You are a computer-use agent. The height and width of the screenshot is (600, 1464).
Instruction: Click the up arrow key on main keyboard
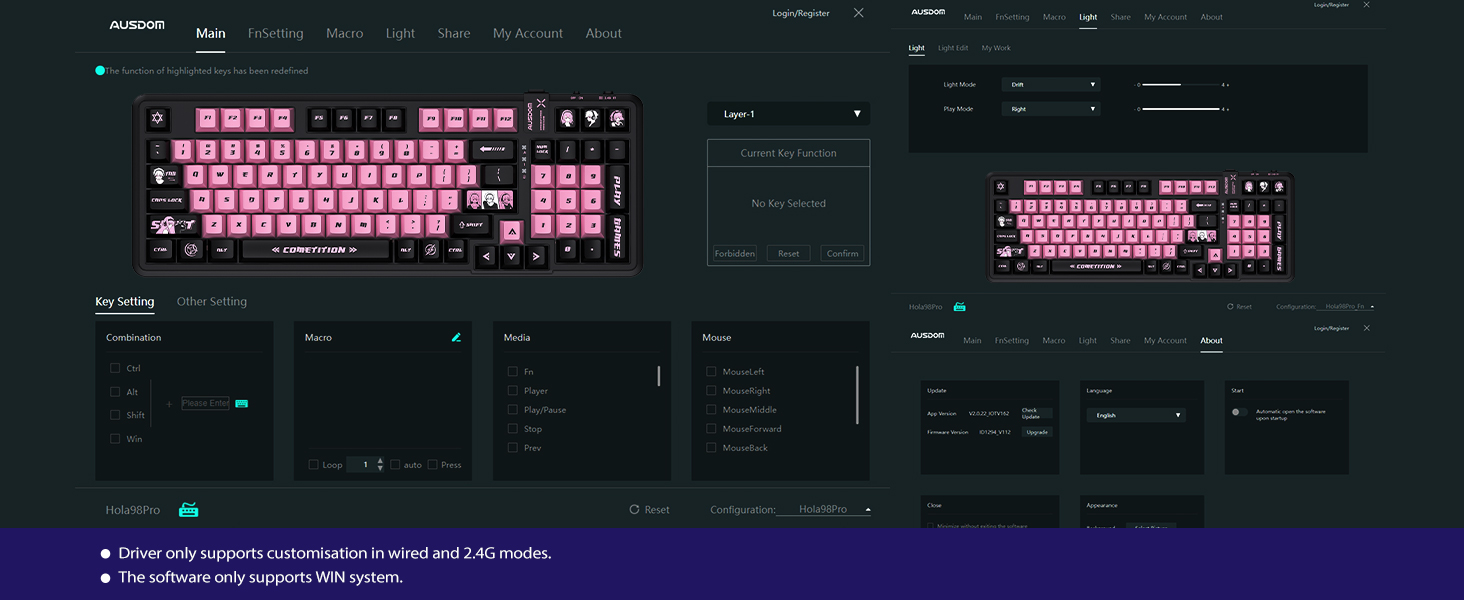(x=511, y=232)
